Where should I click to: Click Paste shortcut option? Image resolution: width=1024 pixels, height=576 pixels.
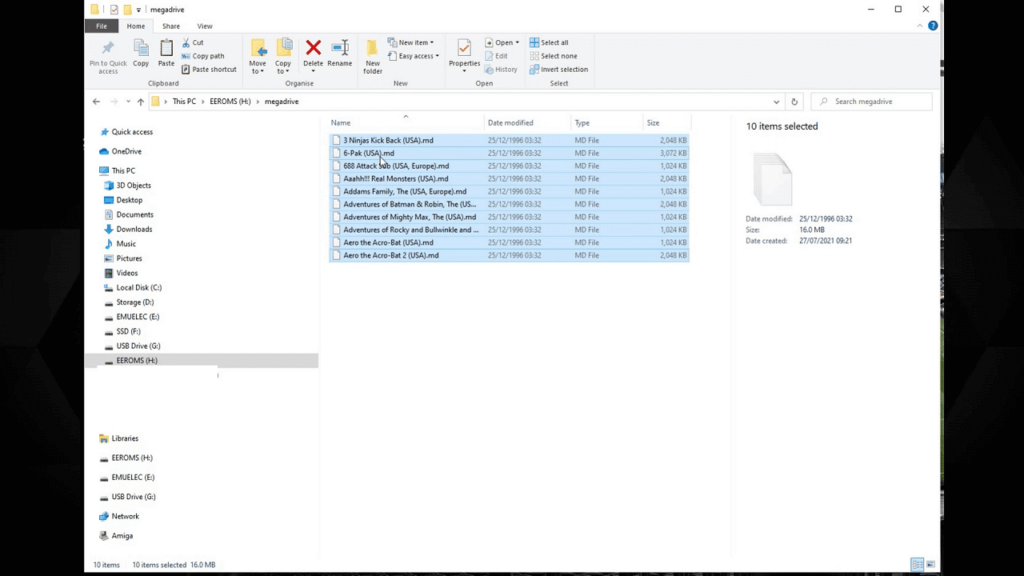[x=209, y=69]
